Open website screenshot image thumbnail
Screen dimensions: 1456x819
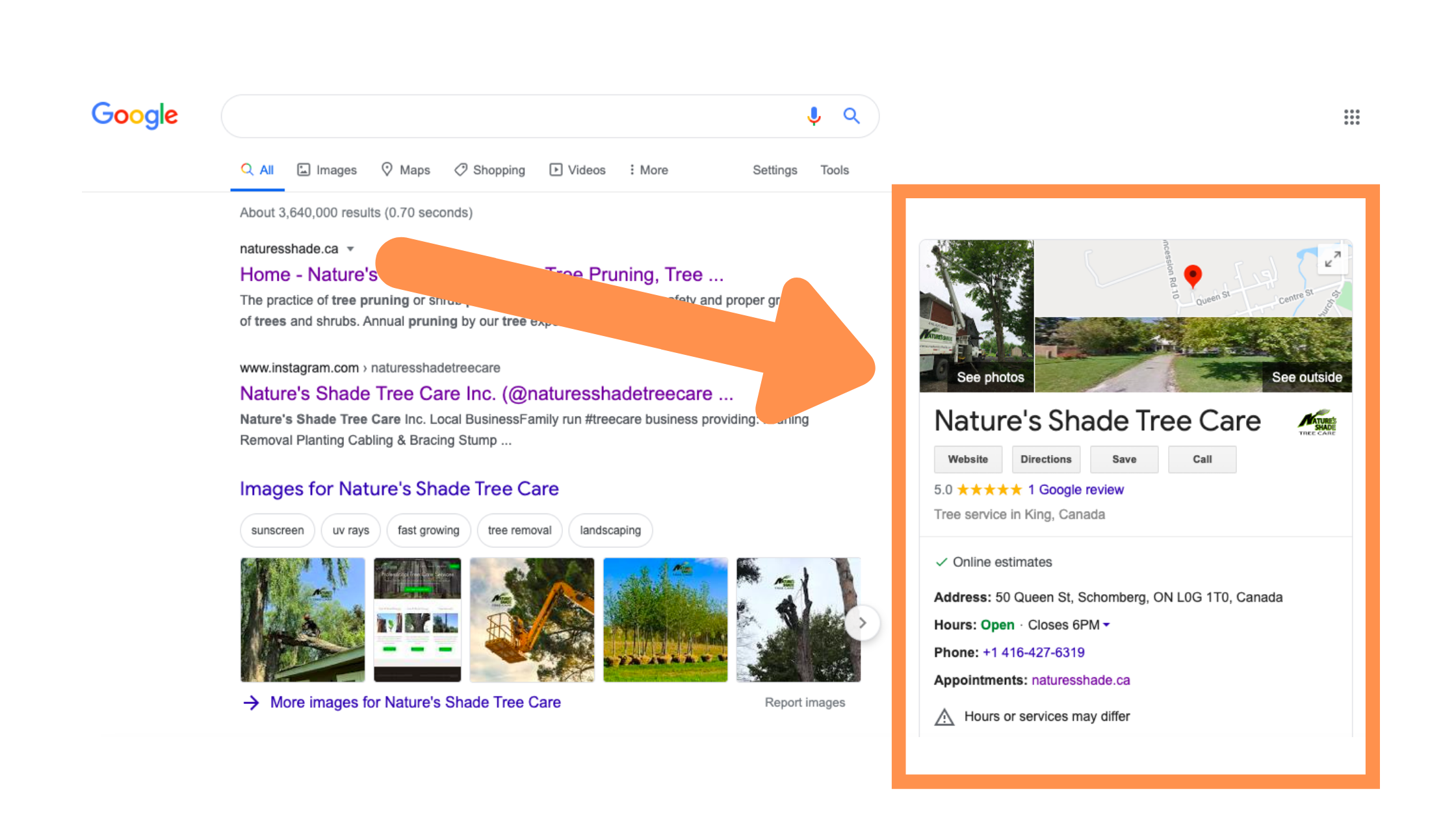pos(417,620)
